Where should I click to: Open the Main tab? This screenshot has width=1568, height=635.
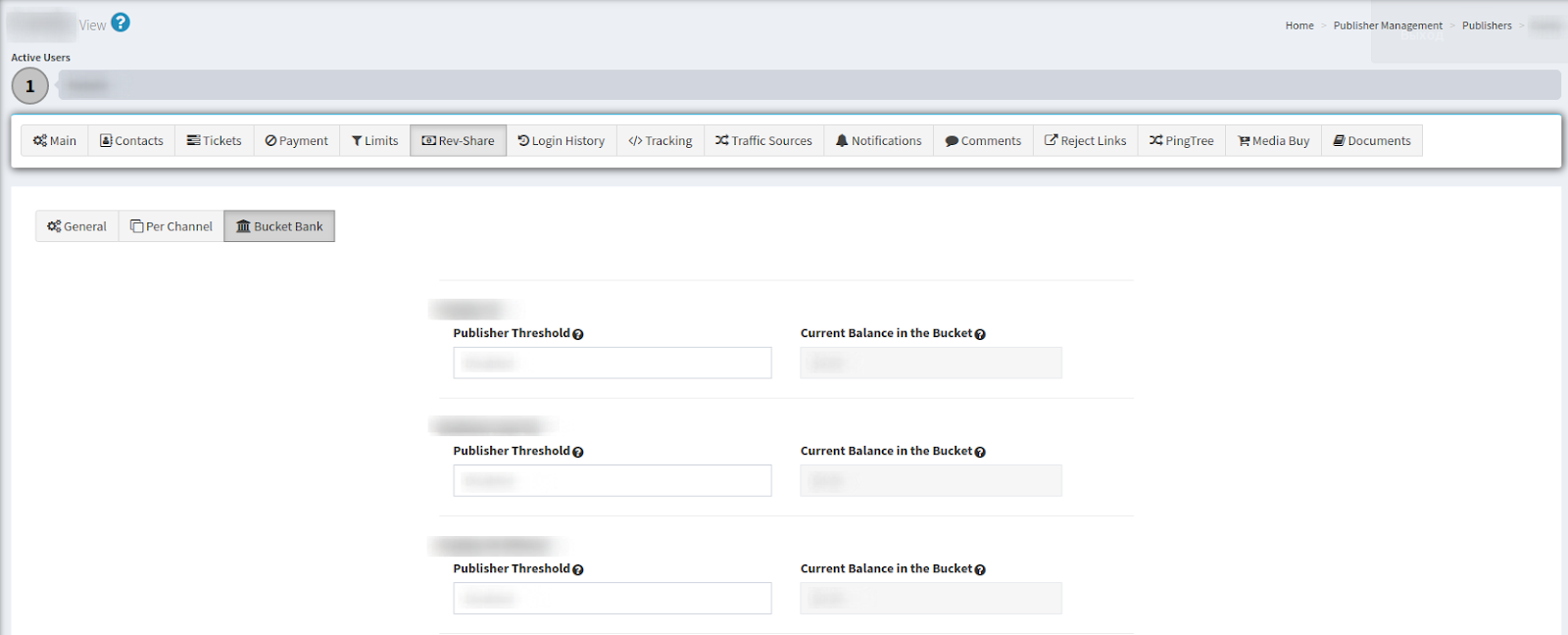(55, 141)
